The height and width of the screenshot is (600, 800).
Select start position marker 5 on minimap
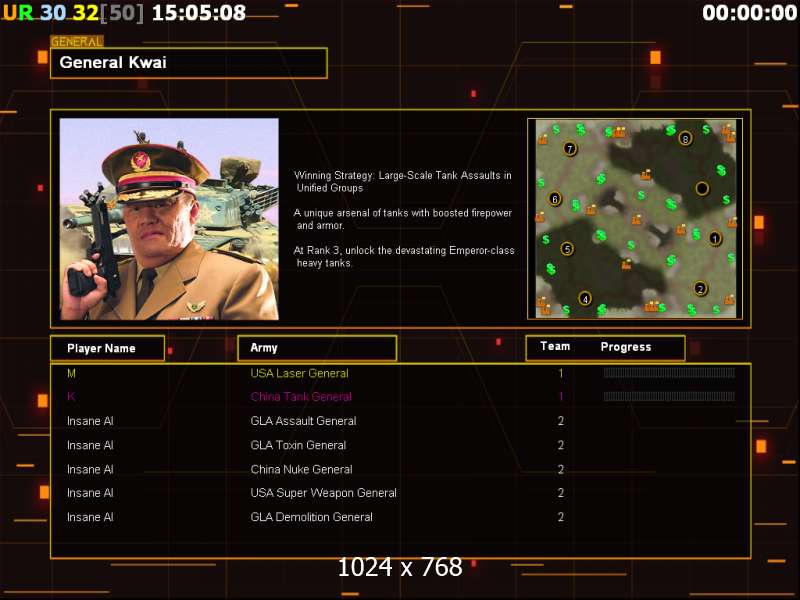click(x=567, y=249)
